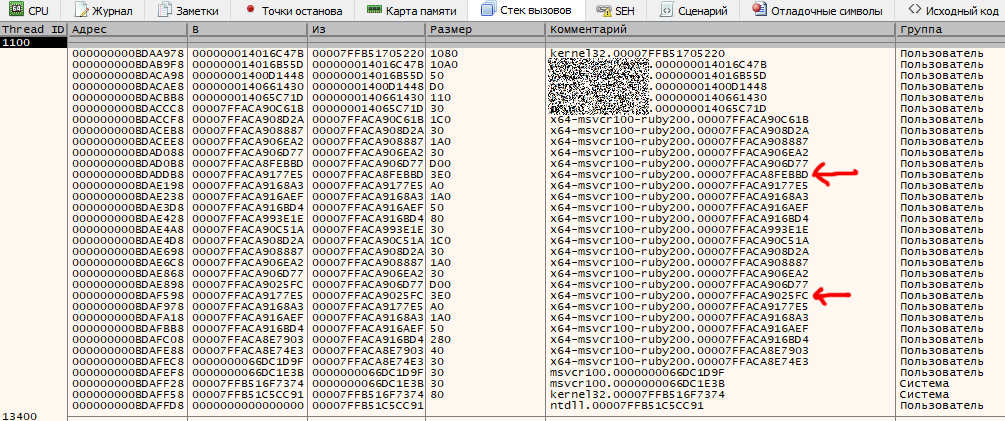The width and height of the screenshot is (1005, 421).
Task: Select address 000000000BDADDB8
Action: [x=128, y=174]
